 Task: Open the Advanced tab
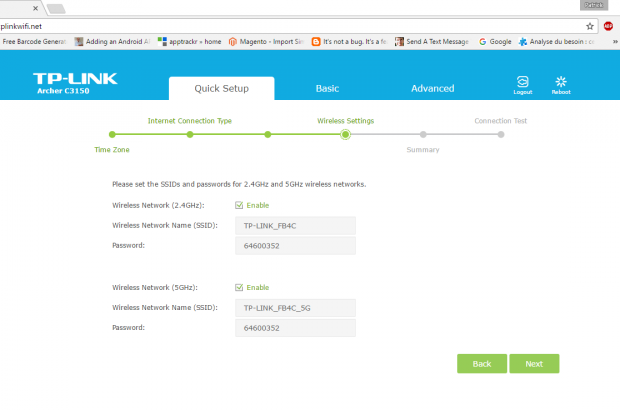432,88
